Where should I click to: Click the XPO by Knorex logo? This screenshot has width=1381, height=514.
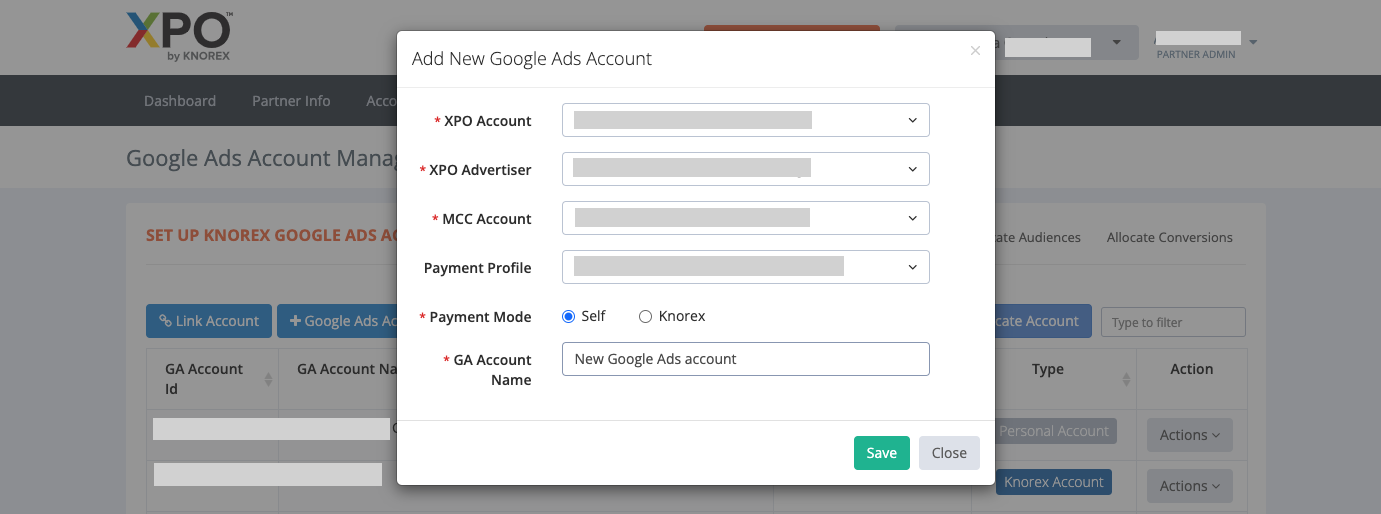click(179, 36)
